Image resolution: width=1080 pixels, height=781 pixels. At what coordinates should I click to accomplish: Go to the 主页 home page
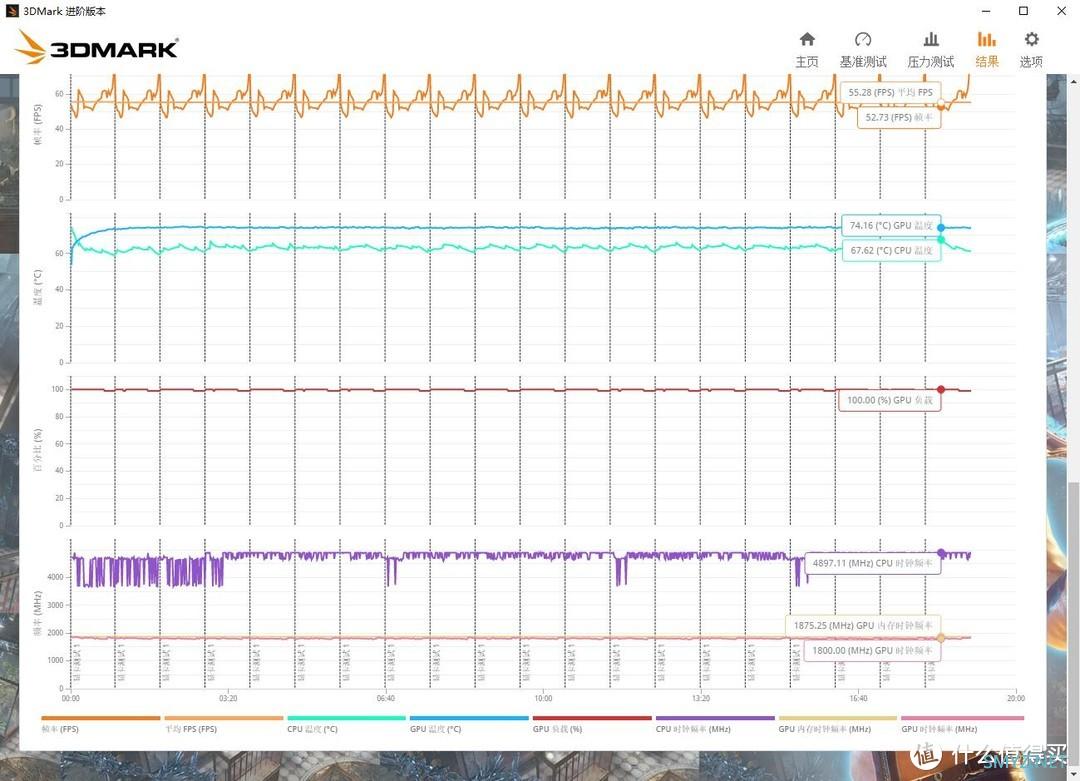[807, 50]
